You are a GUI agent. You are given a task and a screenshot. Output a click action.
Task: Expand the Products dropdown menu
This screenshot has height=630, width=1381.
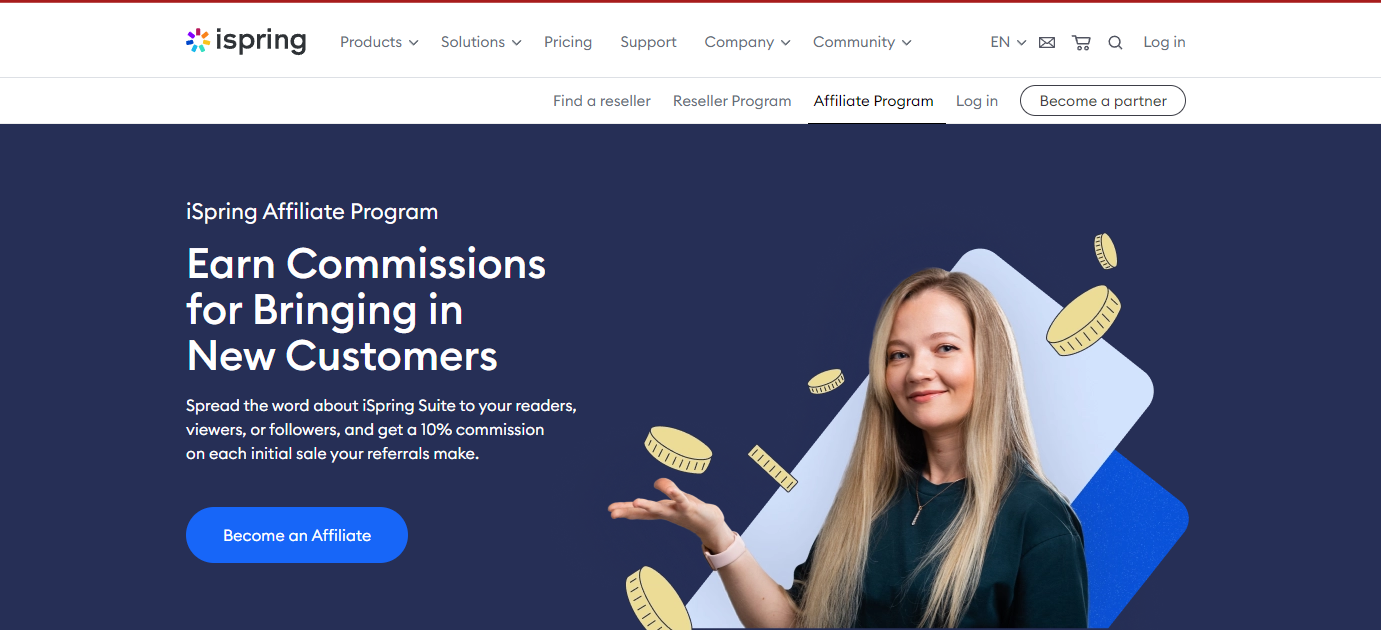[379, 42]
